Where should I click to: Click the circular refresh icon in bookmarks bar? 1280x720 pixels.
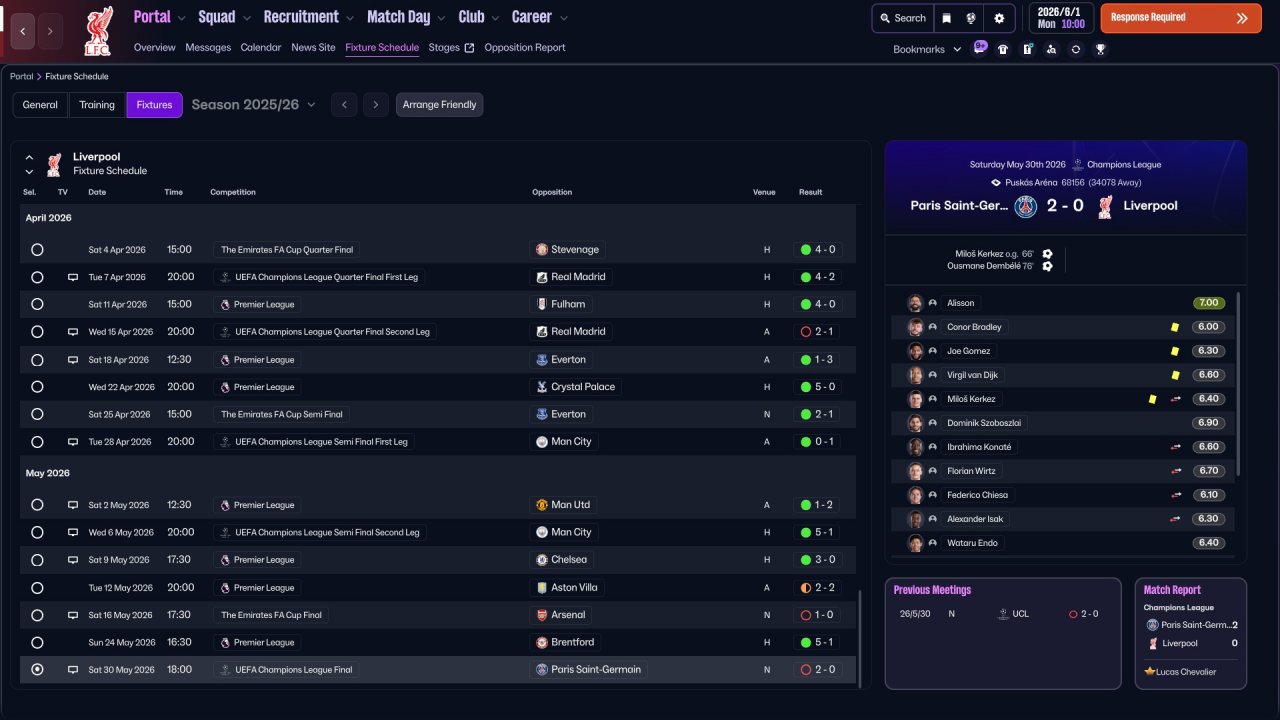click(1076, 49)
